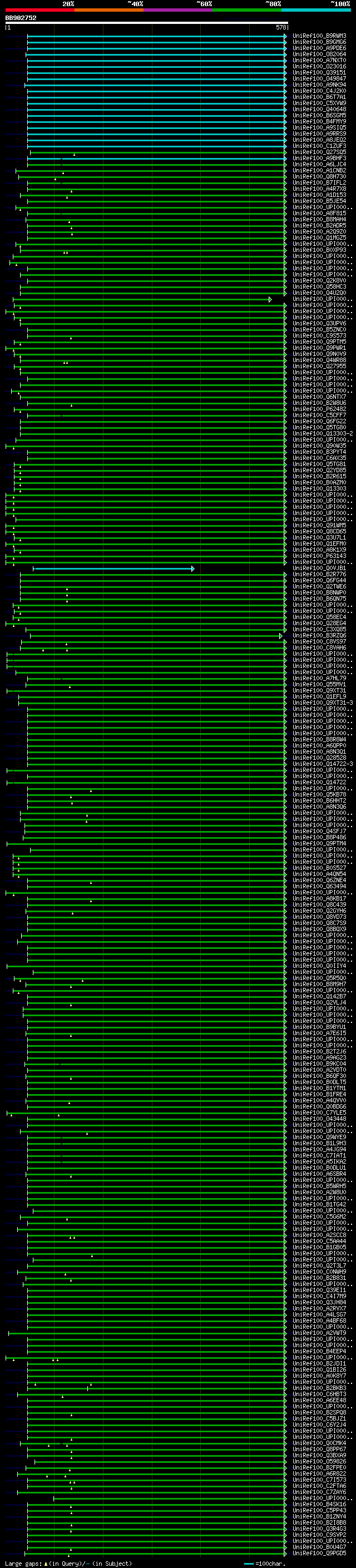356x1568 pixels.
Task: Open hit UniRef100_Q39151
Action: tap(319, 72)
